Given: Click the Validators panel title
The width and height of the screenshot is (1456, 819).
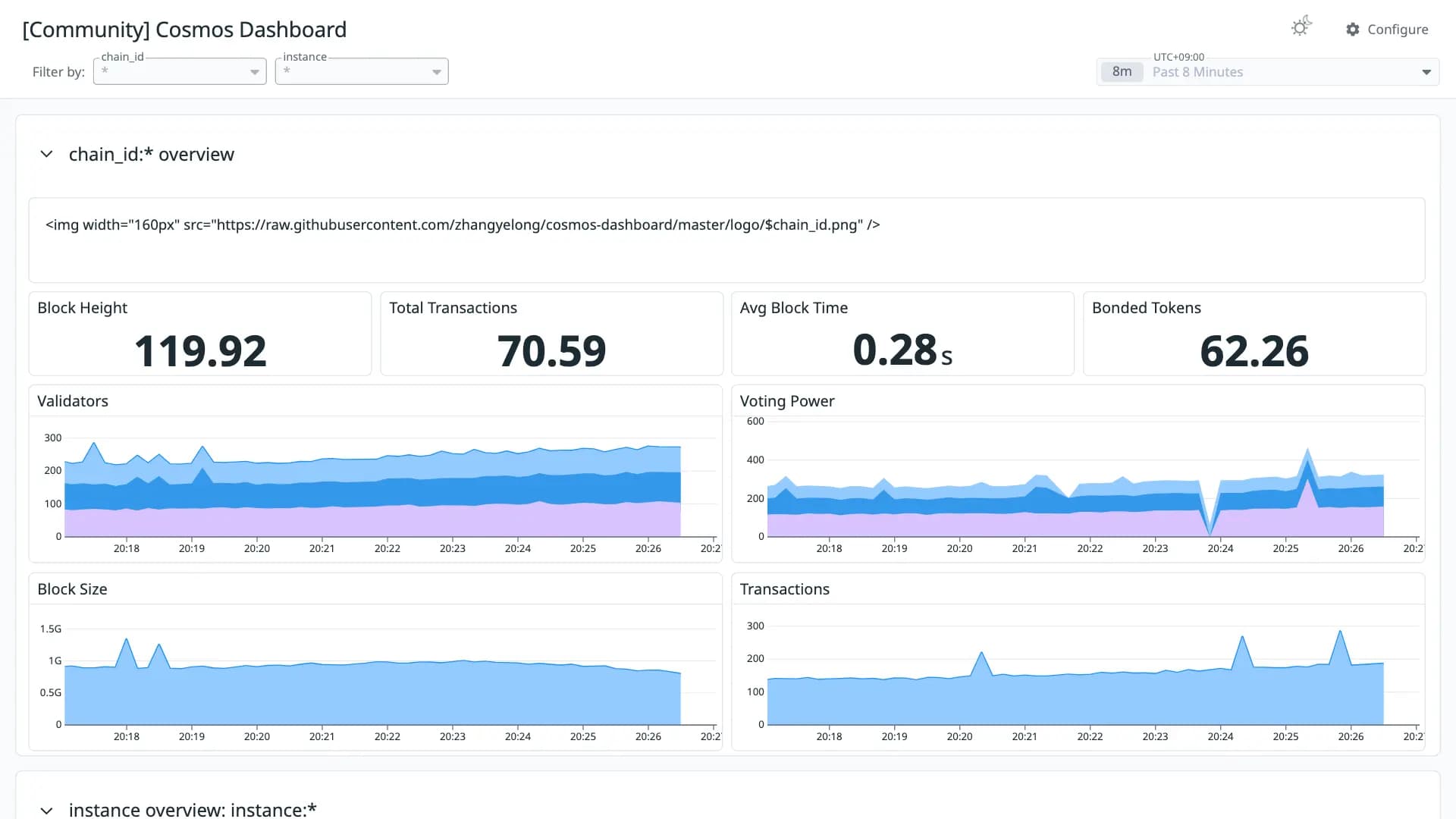Looking at the screenshot, I should (73, 401).
